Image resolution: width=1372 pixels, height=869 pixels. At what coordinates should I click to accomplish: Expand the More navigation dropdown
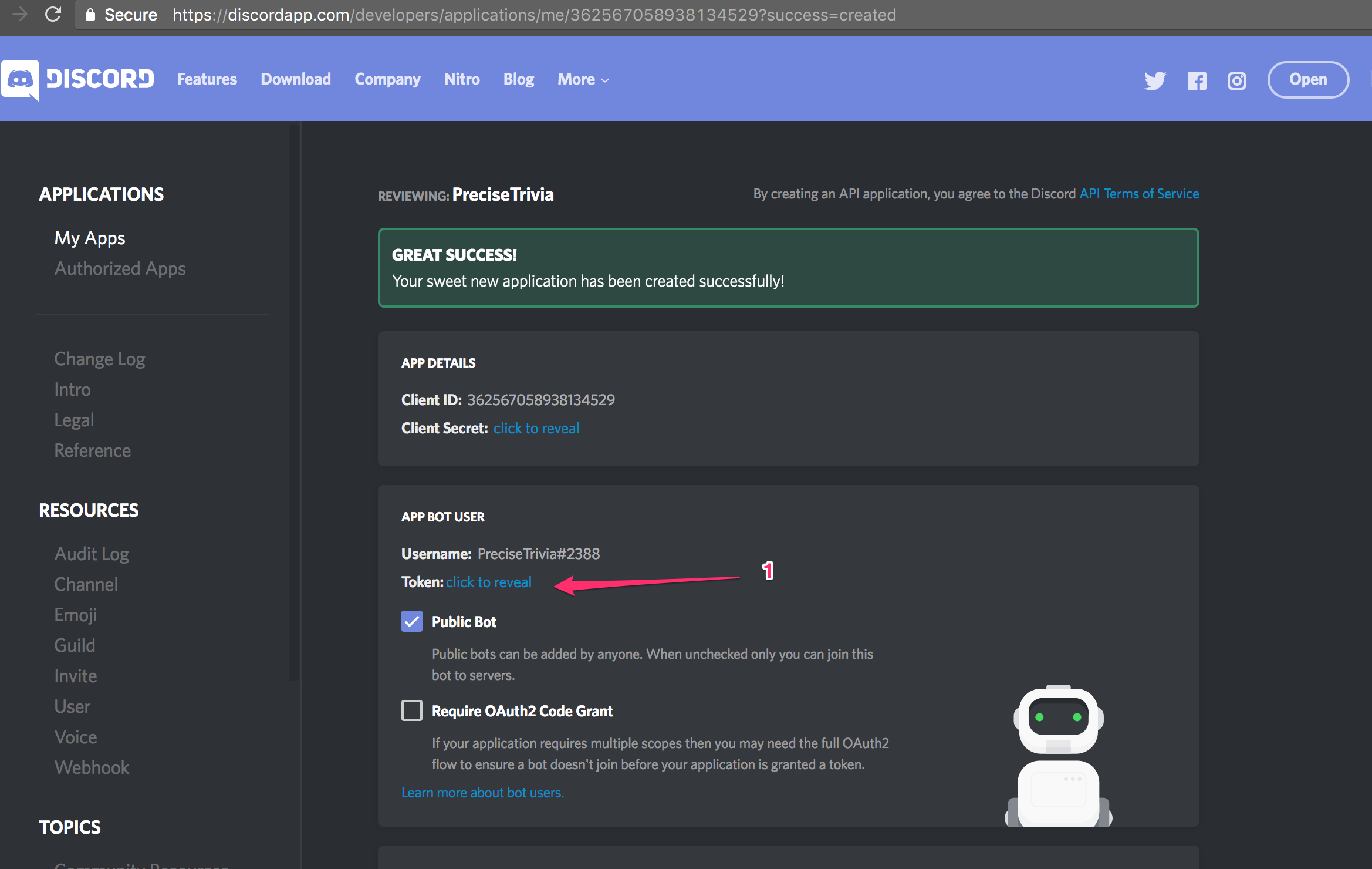pyautogui.click(x=582, y=79)
